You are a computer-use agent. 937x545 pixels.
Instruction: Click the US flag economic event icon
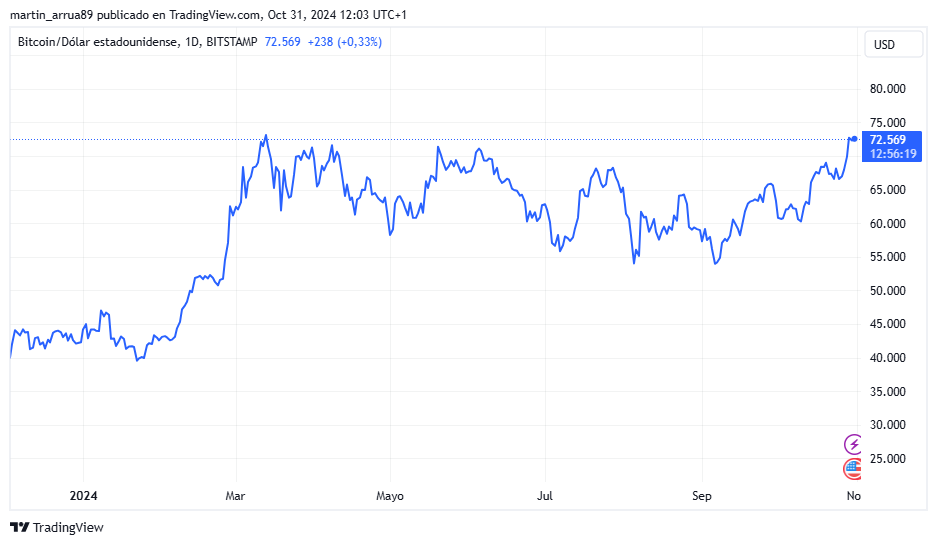tap(853, 469)
